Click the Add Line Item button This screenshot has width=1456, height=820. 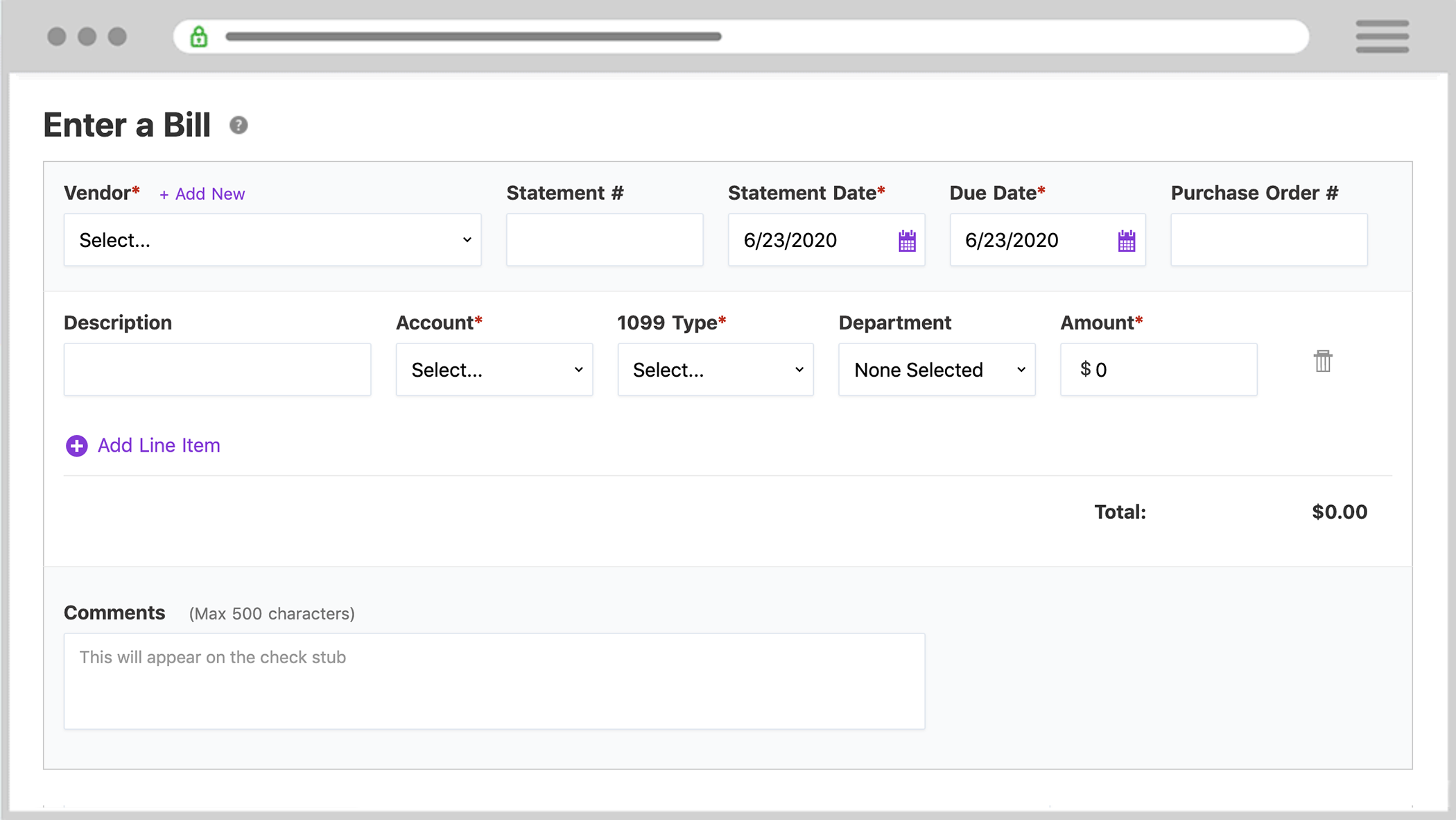click(143, 445)
